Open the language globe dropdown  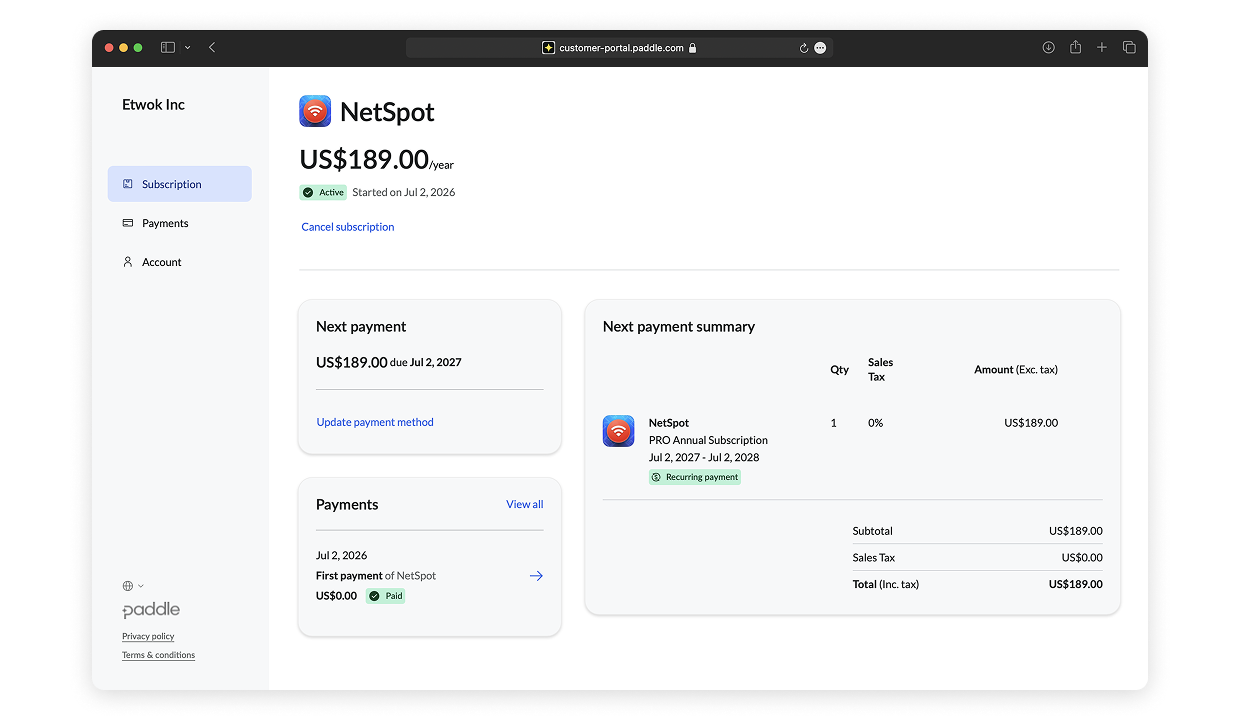(x=133, y=586)
